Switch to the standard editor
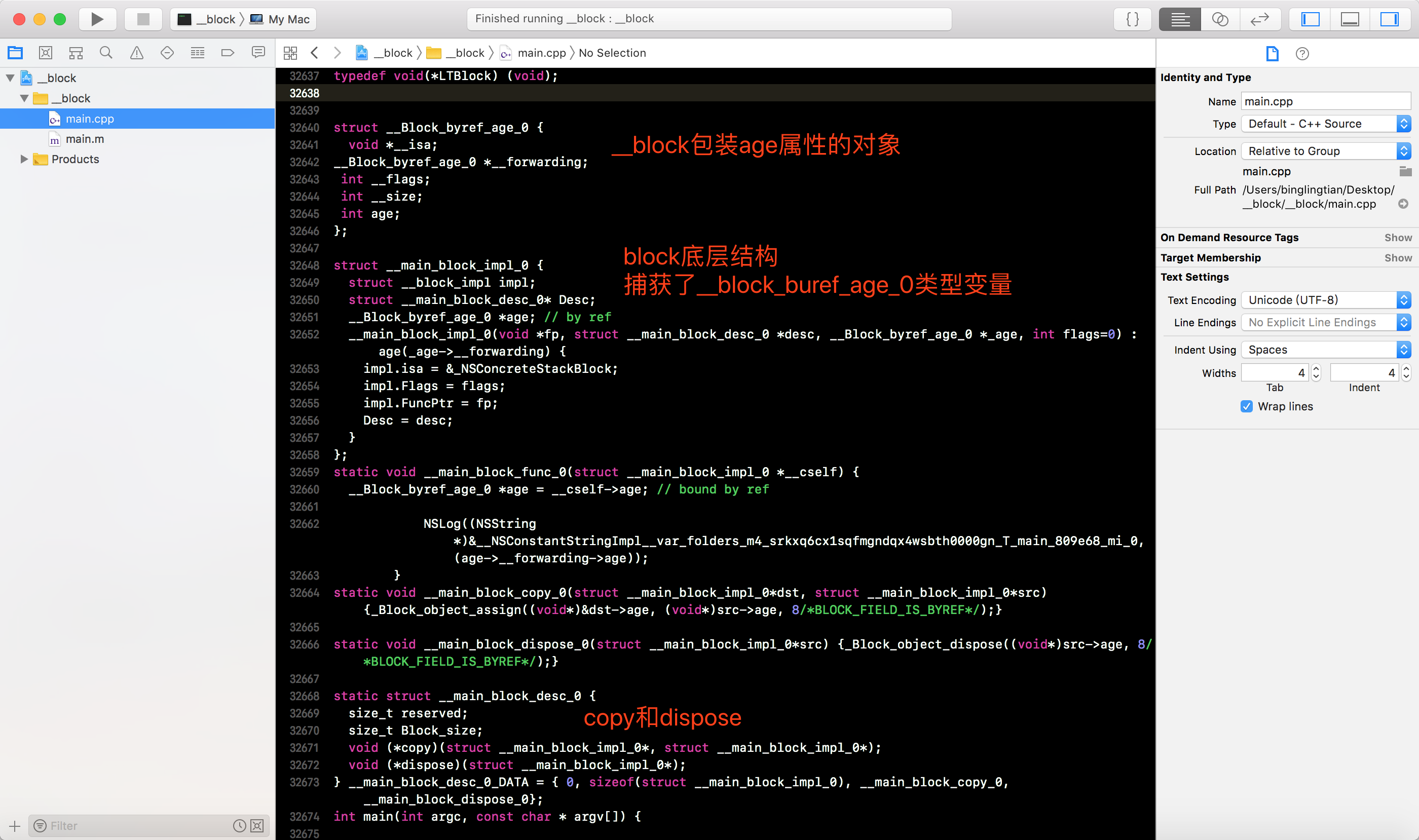This screenshot has width=1419, height=840. tap(1180, 19)
